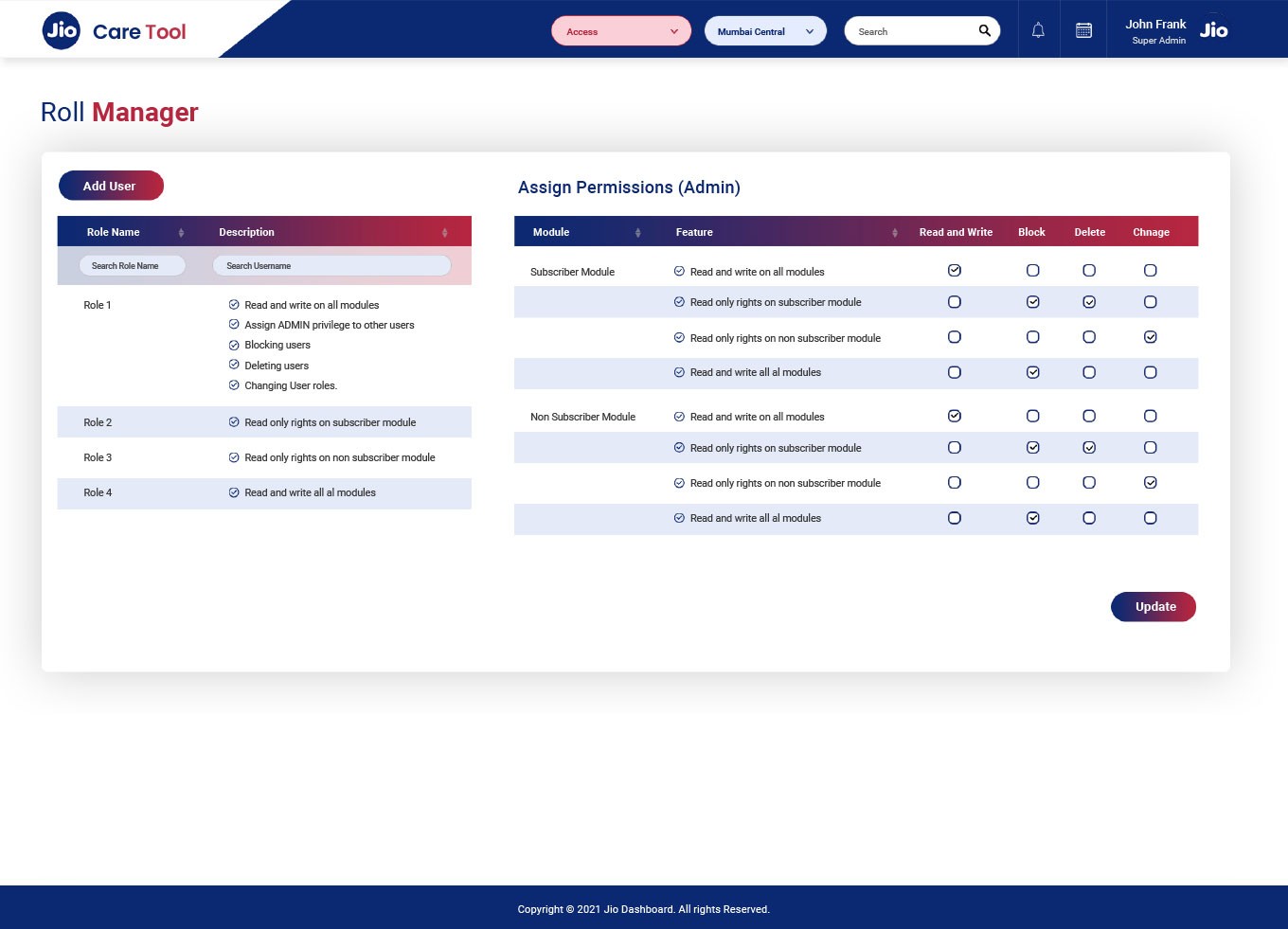
Task: Uncheck Read and Write for first Subscriber Module row
Action: coord(955,271)
